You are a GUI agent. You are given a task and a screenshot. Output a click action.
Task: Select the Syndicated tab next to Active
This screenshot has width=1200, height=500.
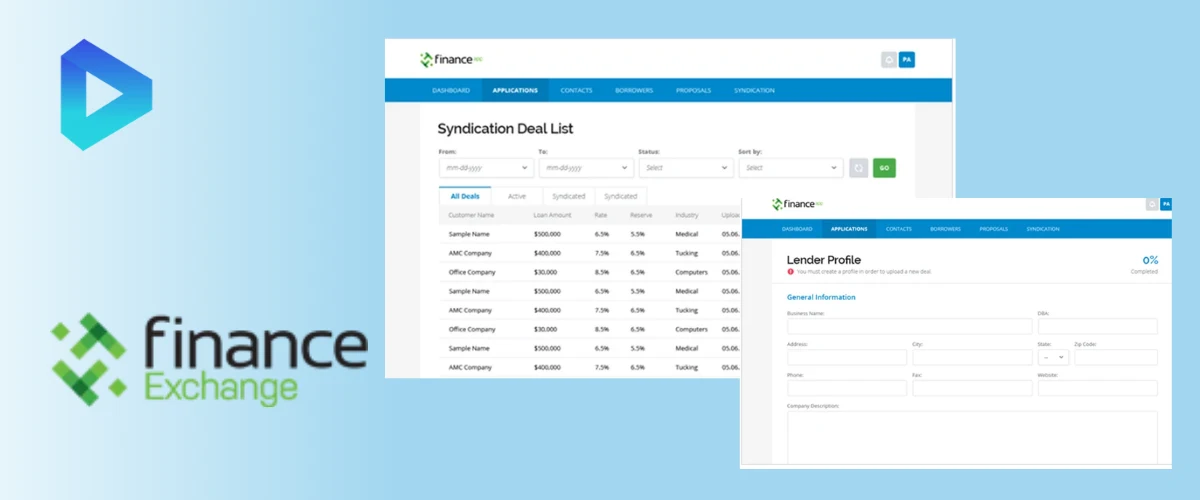pos(569,196)
